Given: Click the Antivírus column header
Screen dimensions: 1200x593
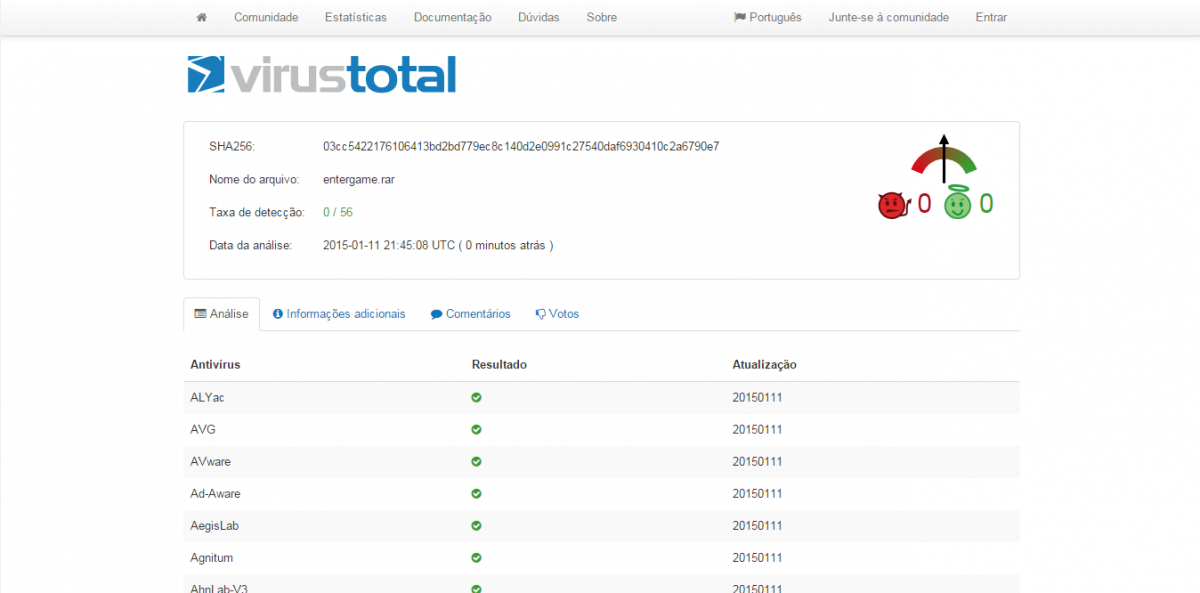Looking at the screenshot, I should [215, 364].
